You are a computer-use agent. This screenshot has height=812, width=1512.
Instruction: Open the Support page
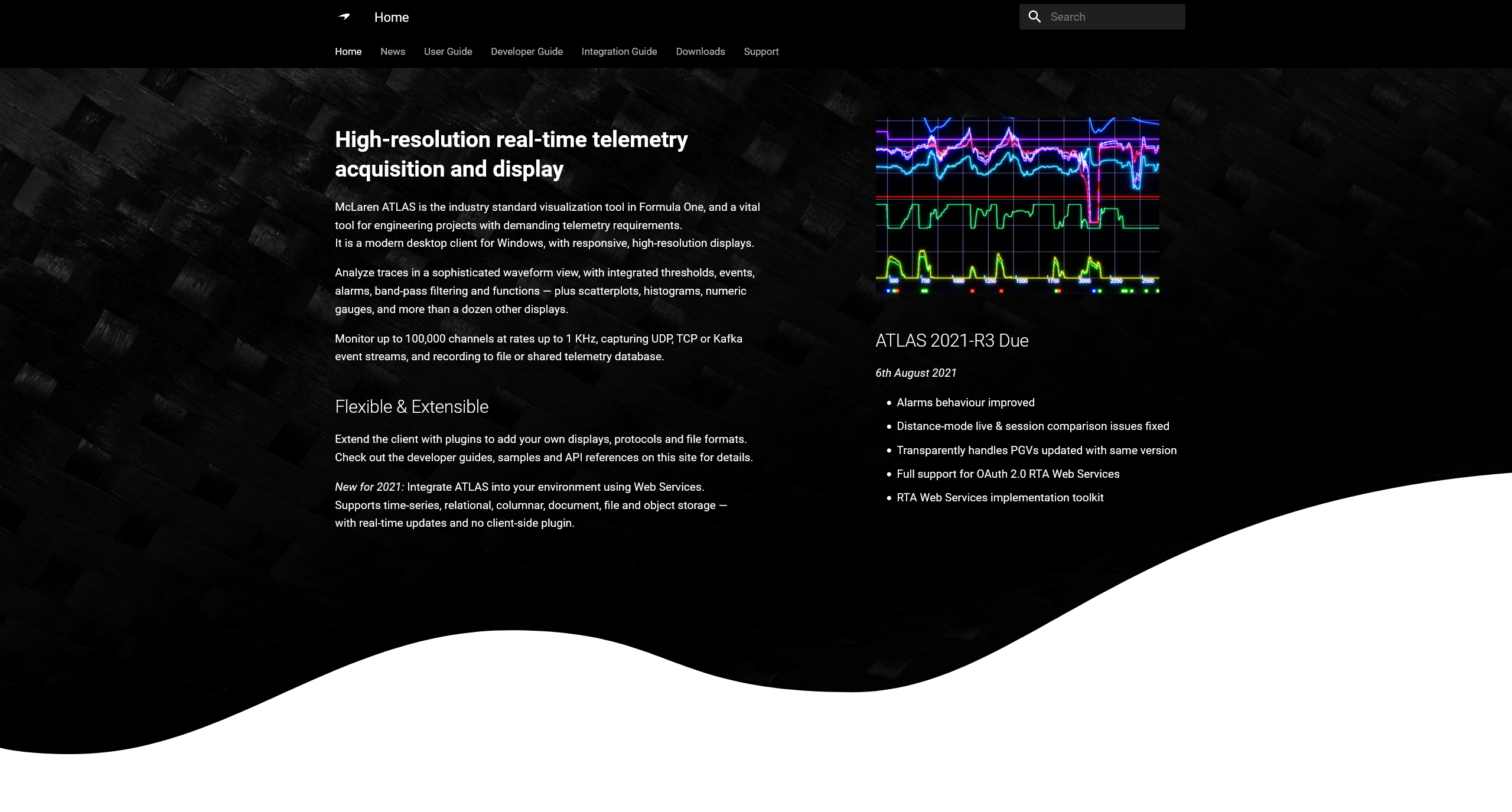point(761,52)
